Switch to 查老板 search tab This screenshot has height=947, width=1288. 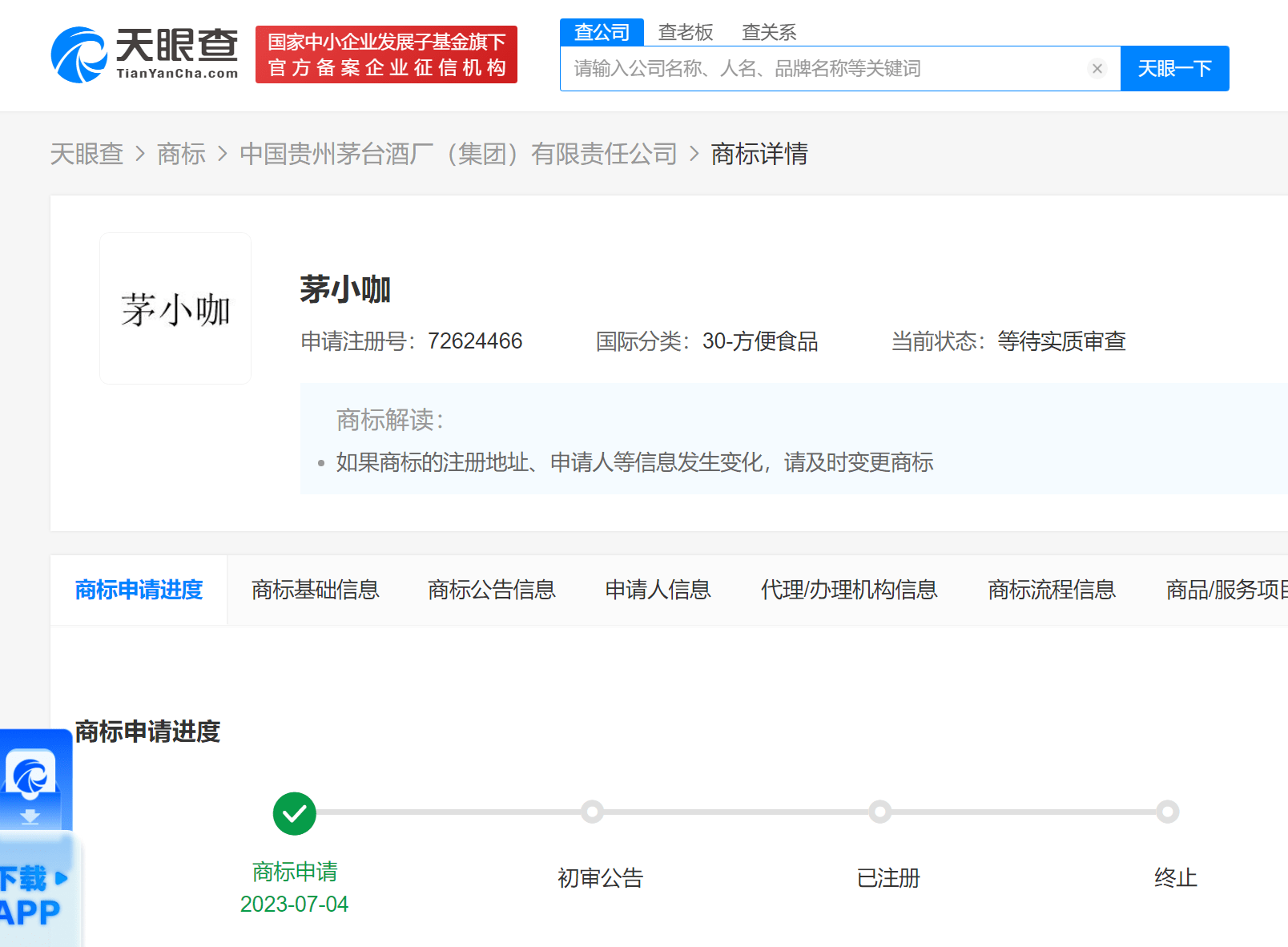(685, 32)
